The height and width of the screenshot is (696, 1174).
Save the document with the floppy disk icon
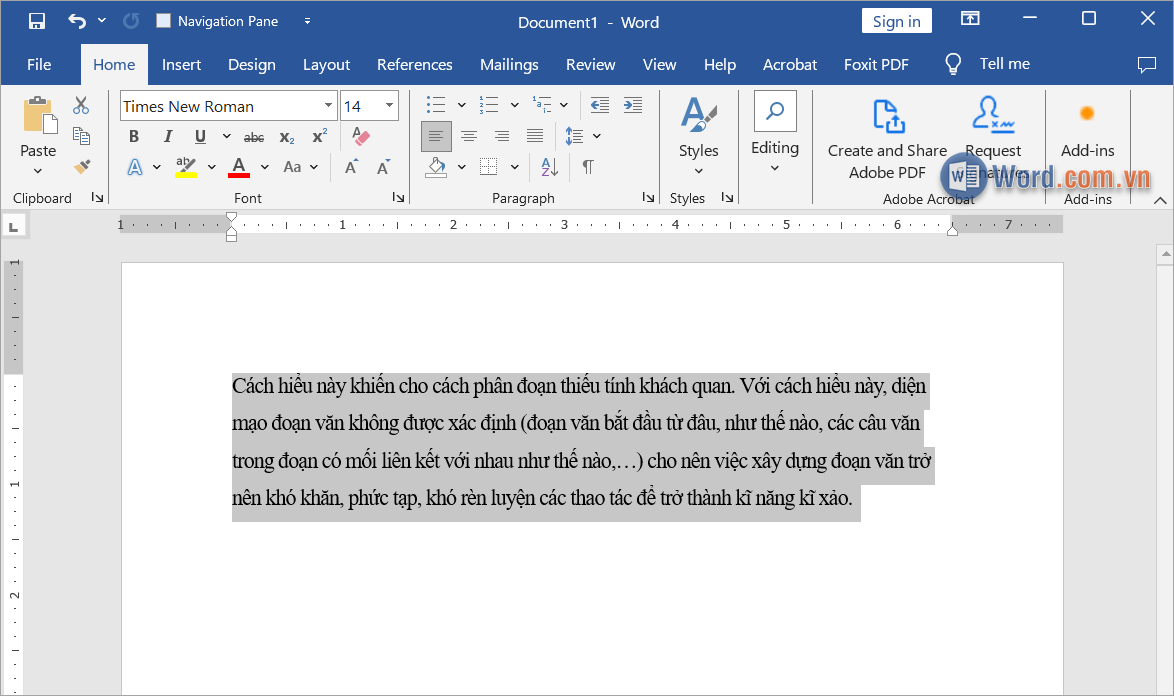point(37,21)
